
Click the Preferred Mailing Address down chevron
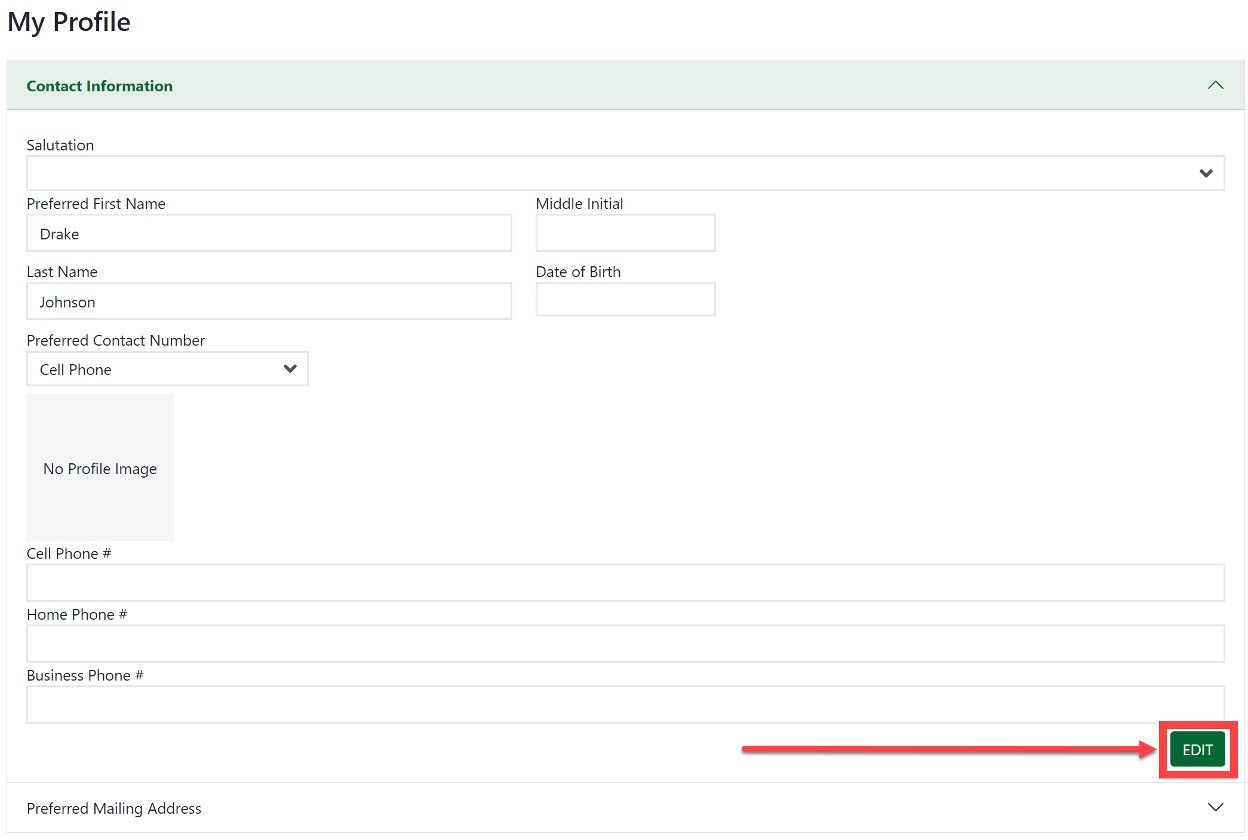pyautogui.click(x=1215, y=807)
